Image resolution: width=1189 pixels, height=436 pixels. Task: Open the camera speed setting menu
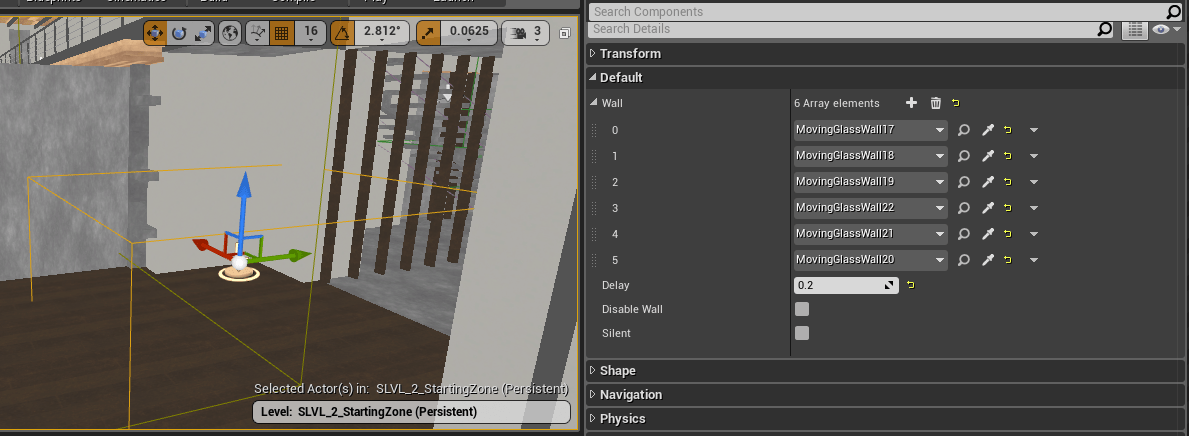525,33
